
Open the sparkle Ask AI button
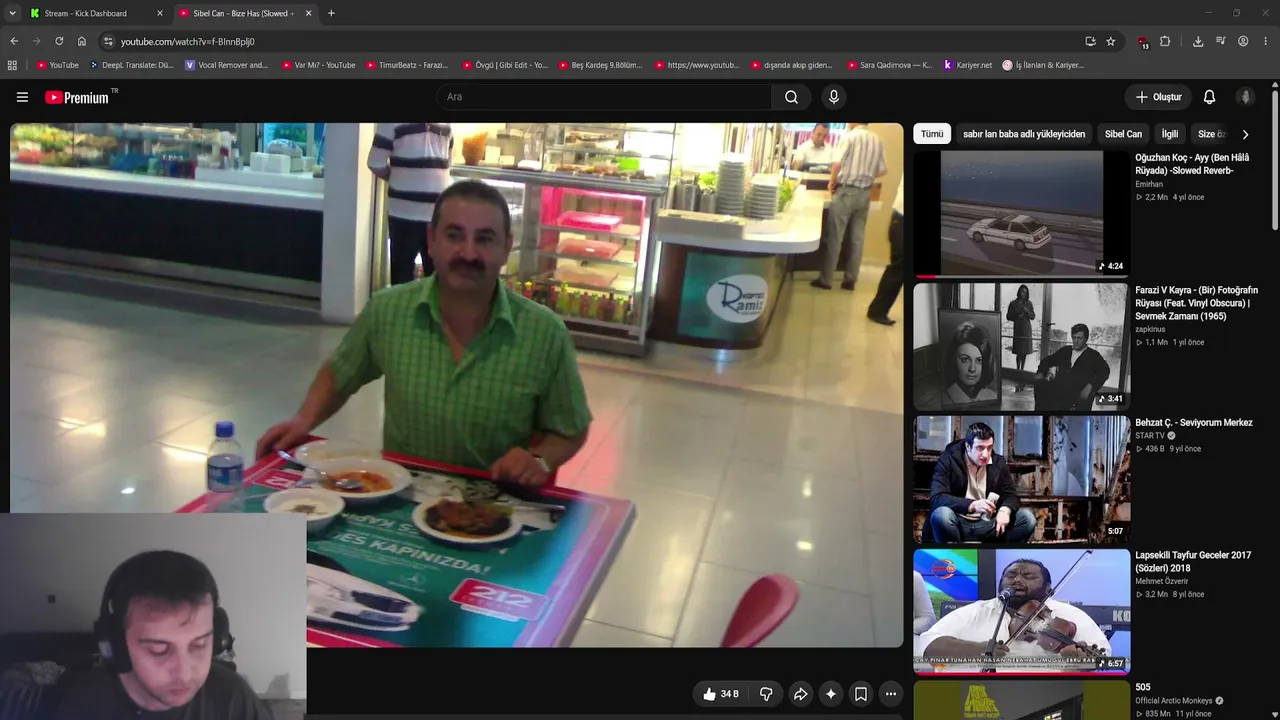point(830,694)
